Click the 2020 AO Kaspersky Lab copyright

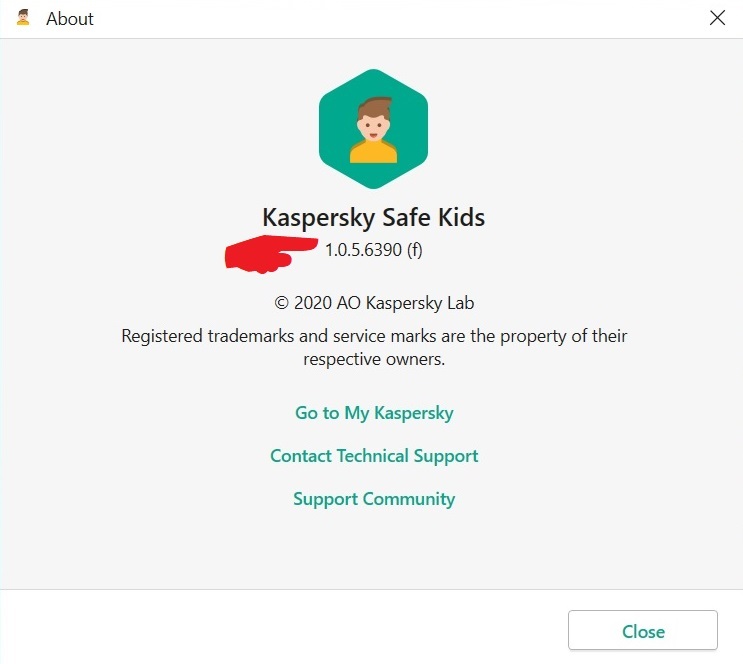[382, 303]
